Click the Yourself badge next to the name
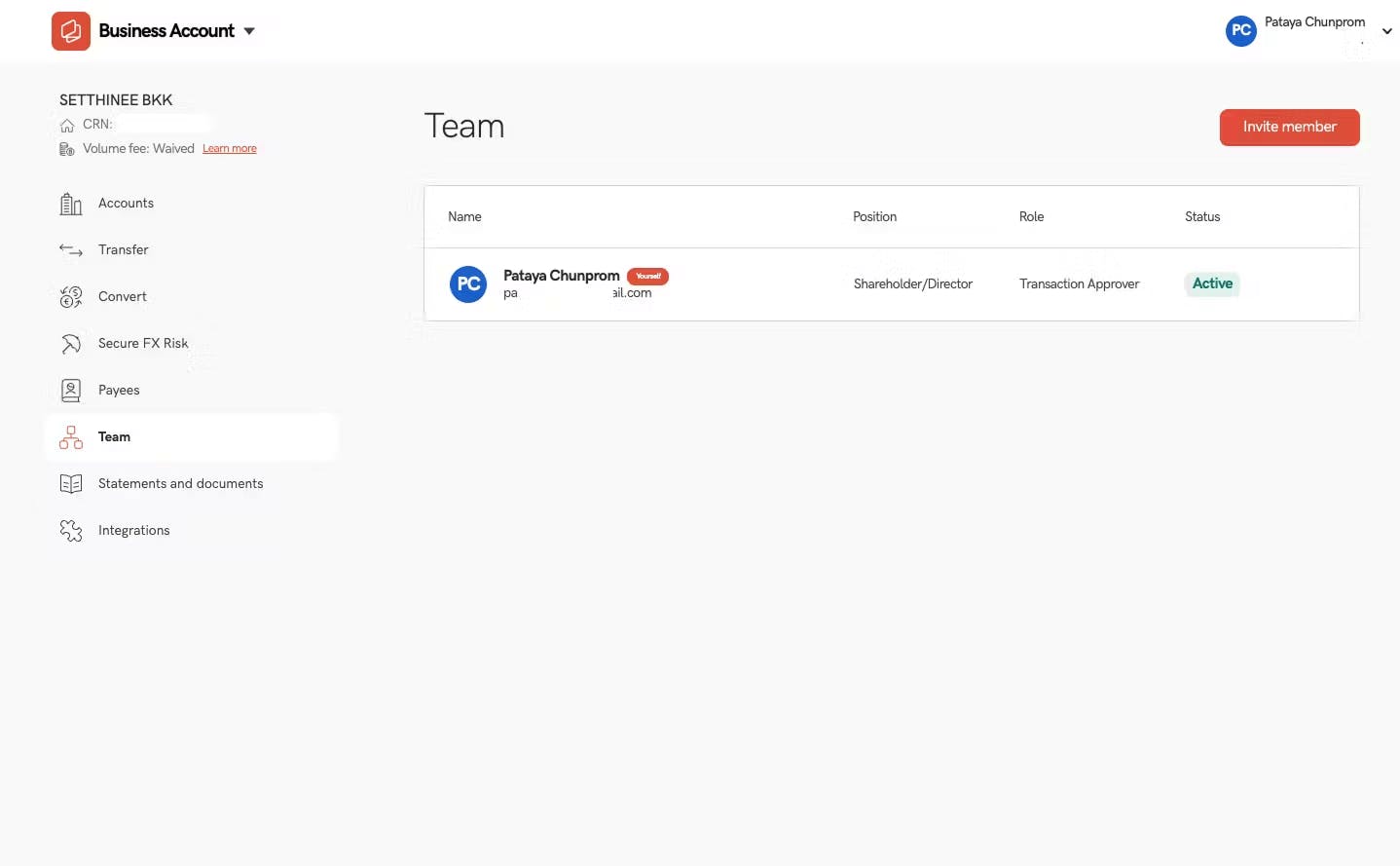 [647, 276]
